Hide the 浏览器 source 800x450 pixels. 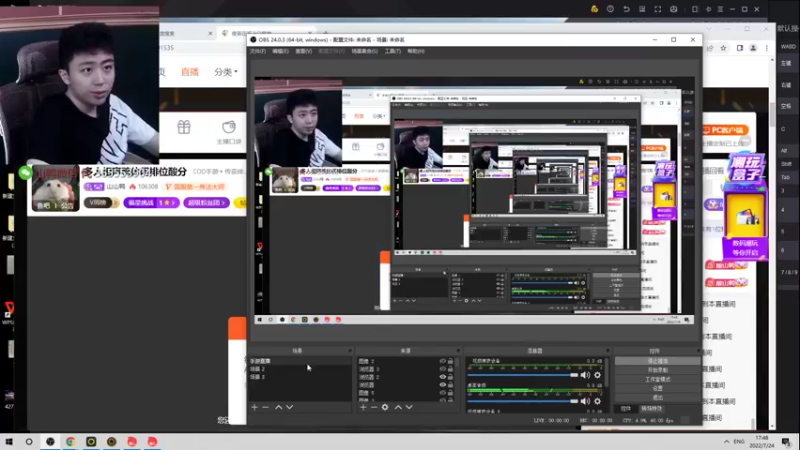point(442,385)
